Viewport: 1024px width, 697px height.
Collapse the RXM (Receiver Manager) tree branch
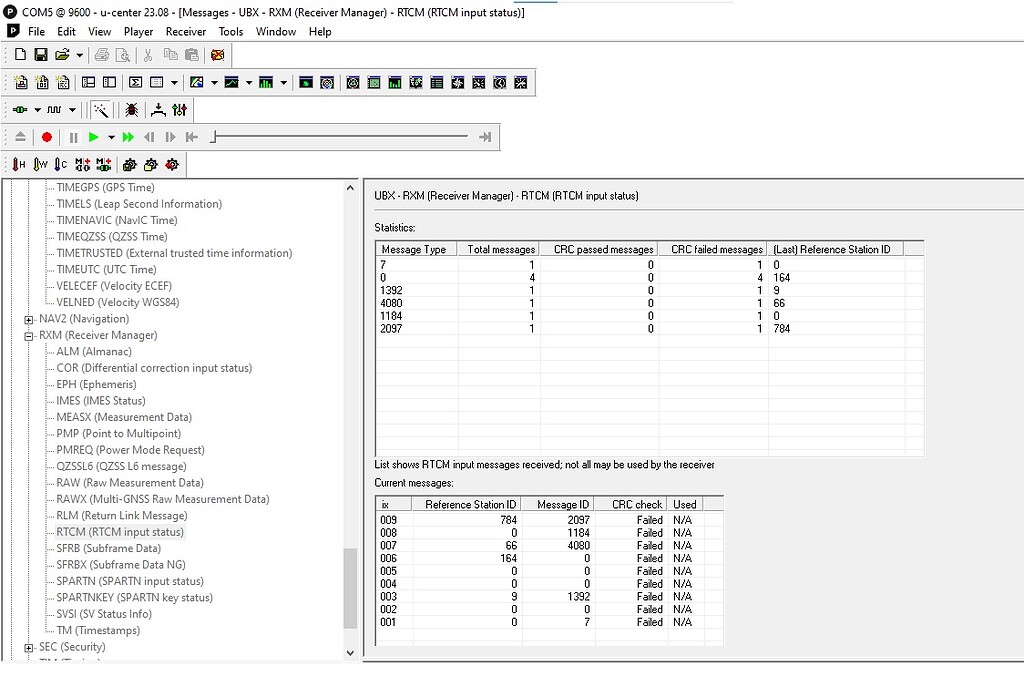(x=30, y=335)
